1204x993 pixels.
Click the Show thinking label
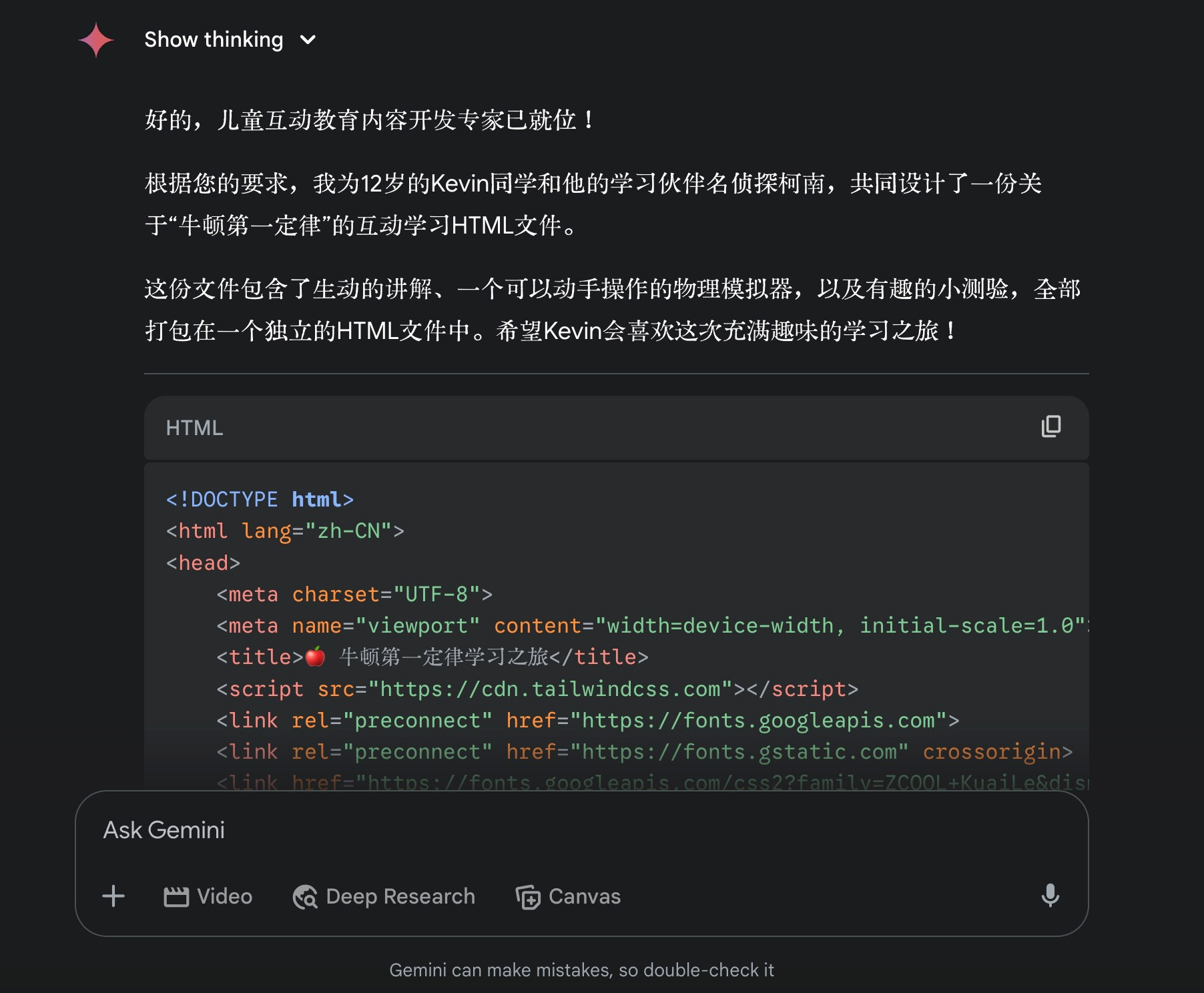click(214, 39)
